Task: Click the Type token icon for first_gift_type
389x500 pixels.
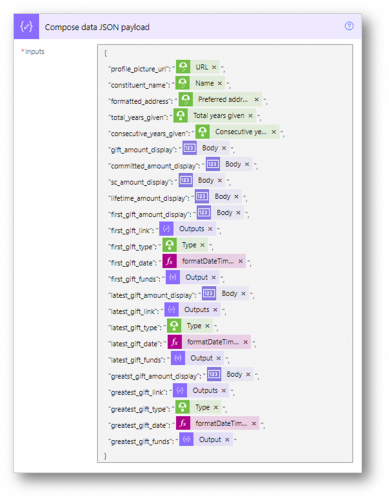Action: (x=169, y=245)
